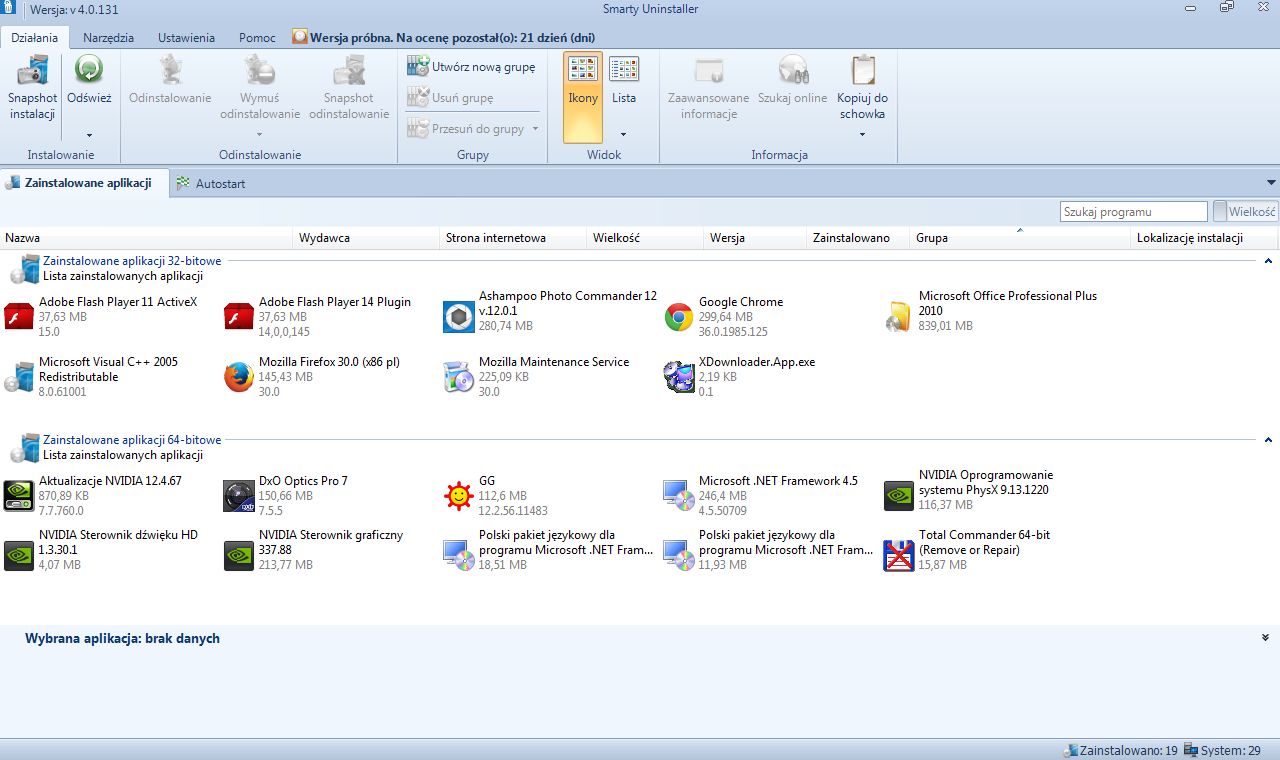Click the Szukaj programu search field
The width and height of the screenshot is (1280, 760).
click(1134, 212)
